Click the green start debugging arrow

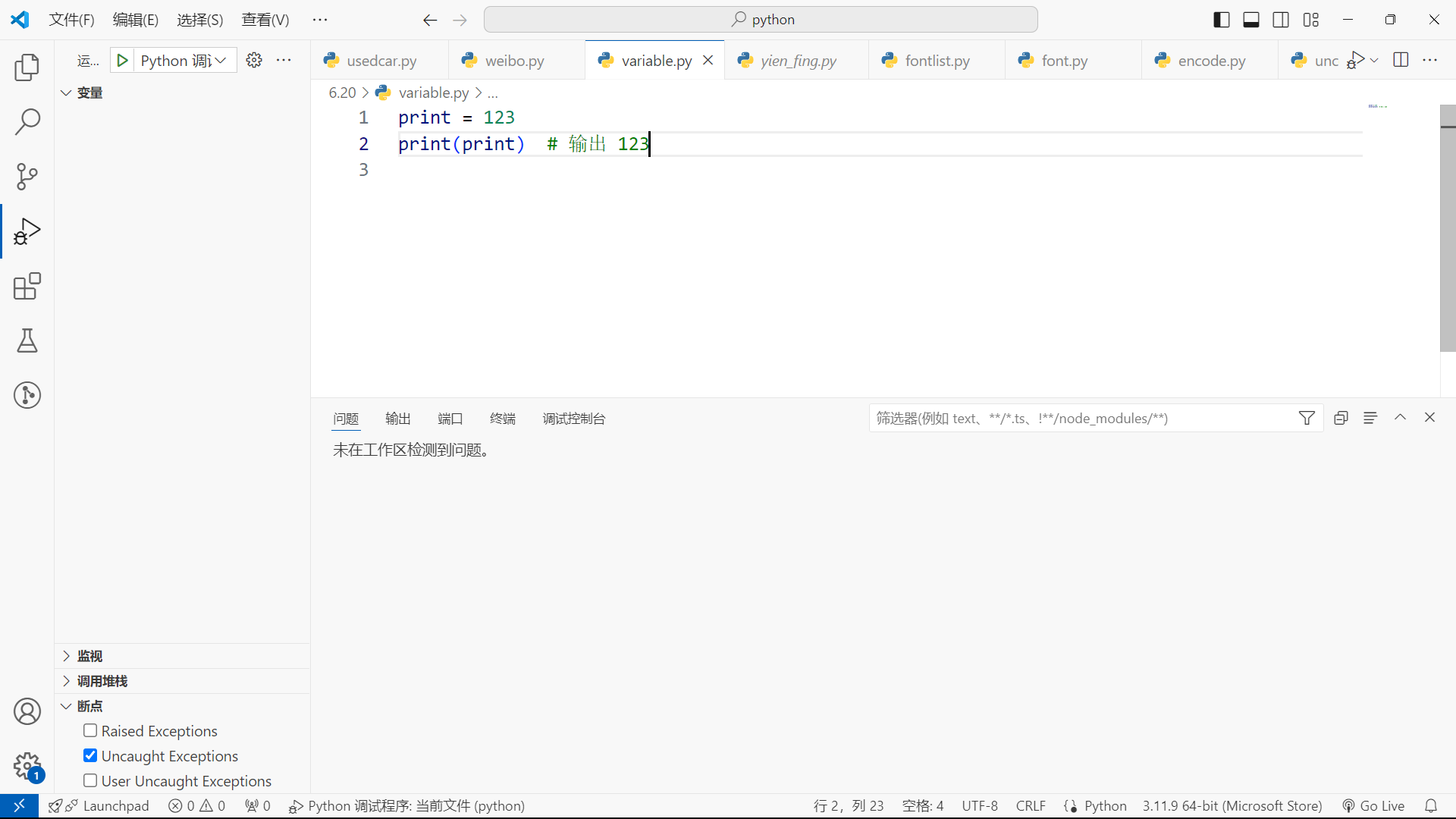[x=122, y=60]
